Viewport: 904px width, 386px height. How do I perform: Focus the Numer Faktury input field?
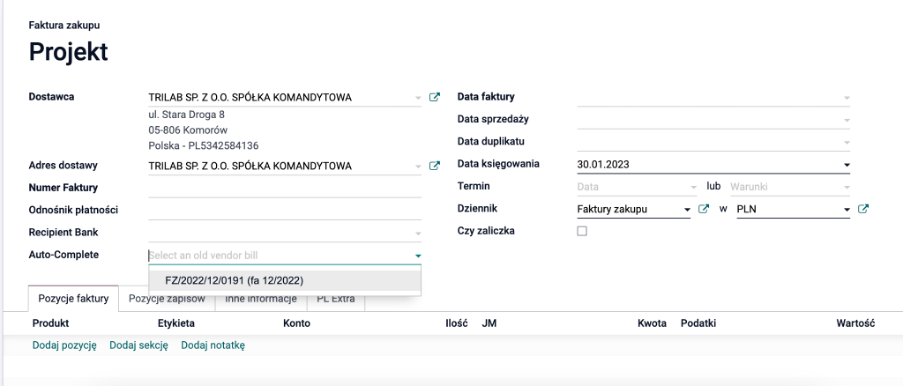[285, 188]
